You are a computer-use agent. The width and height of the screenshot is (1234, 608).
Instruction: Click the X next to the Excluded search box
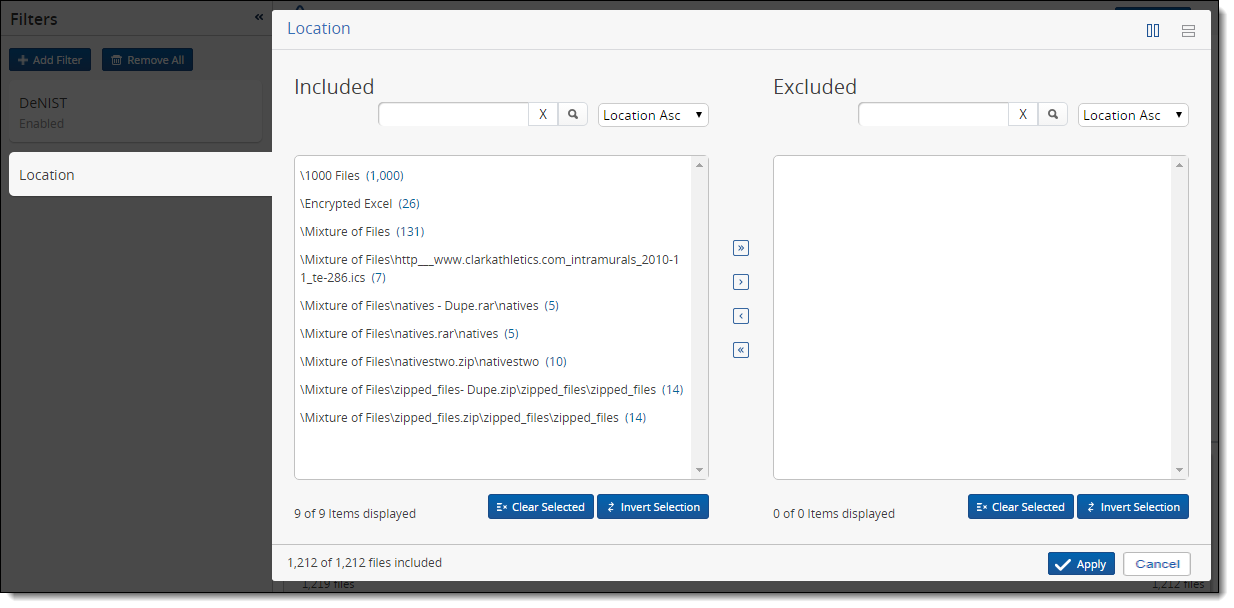(x=1022, y=113)
